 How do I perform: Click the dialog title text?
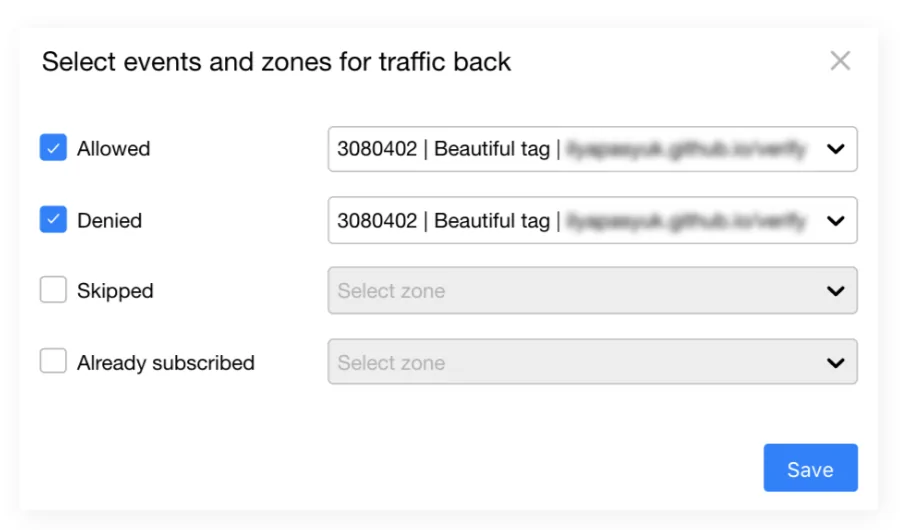(276, 62)
